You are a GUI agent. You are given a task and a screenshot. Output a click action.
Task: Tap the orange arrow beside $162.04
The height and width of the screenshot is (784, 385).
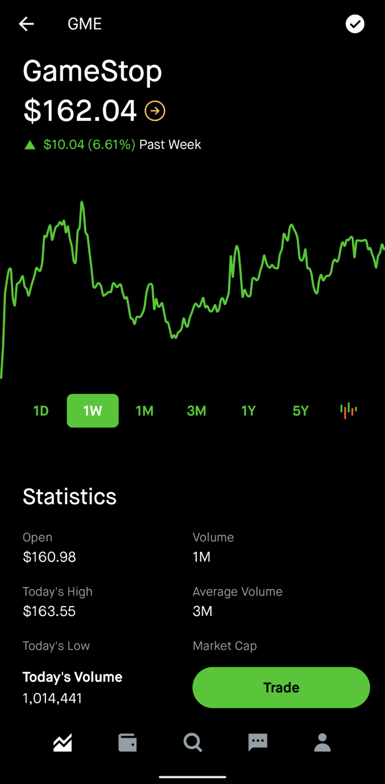point(155,111)
